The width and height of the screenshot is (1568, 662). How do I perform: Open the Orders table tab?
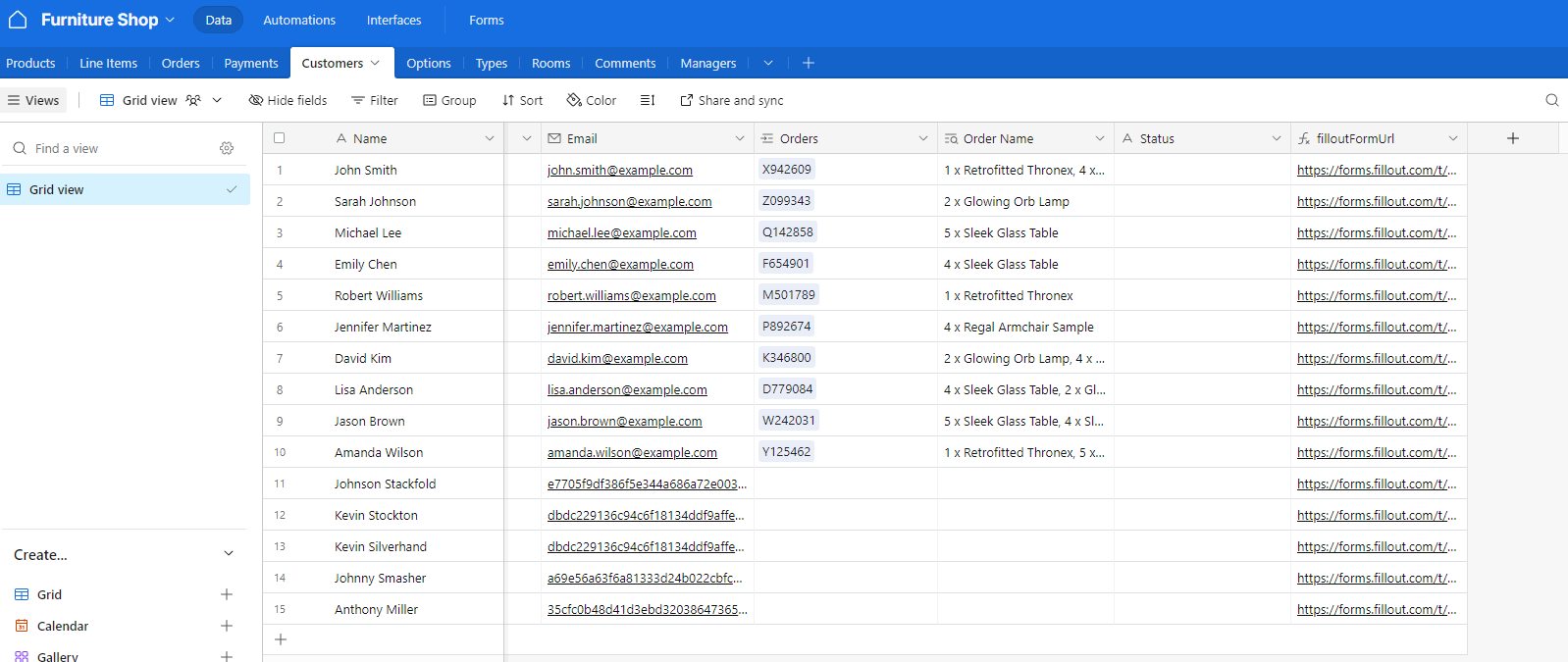[181, 63]
